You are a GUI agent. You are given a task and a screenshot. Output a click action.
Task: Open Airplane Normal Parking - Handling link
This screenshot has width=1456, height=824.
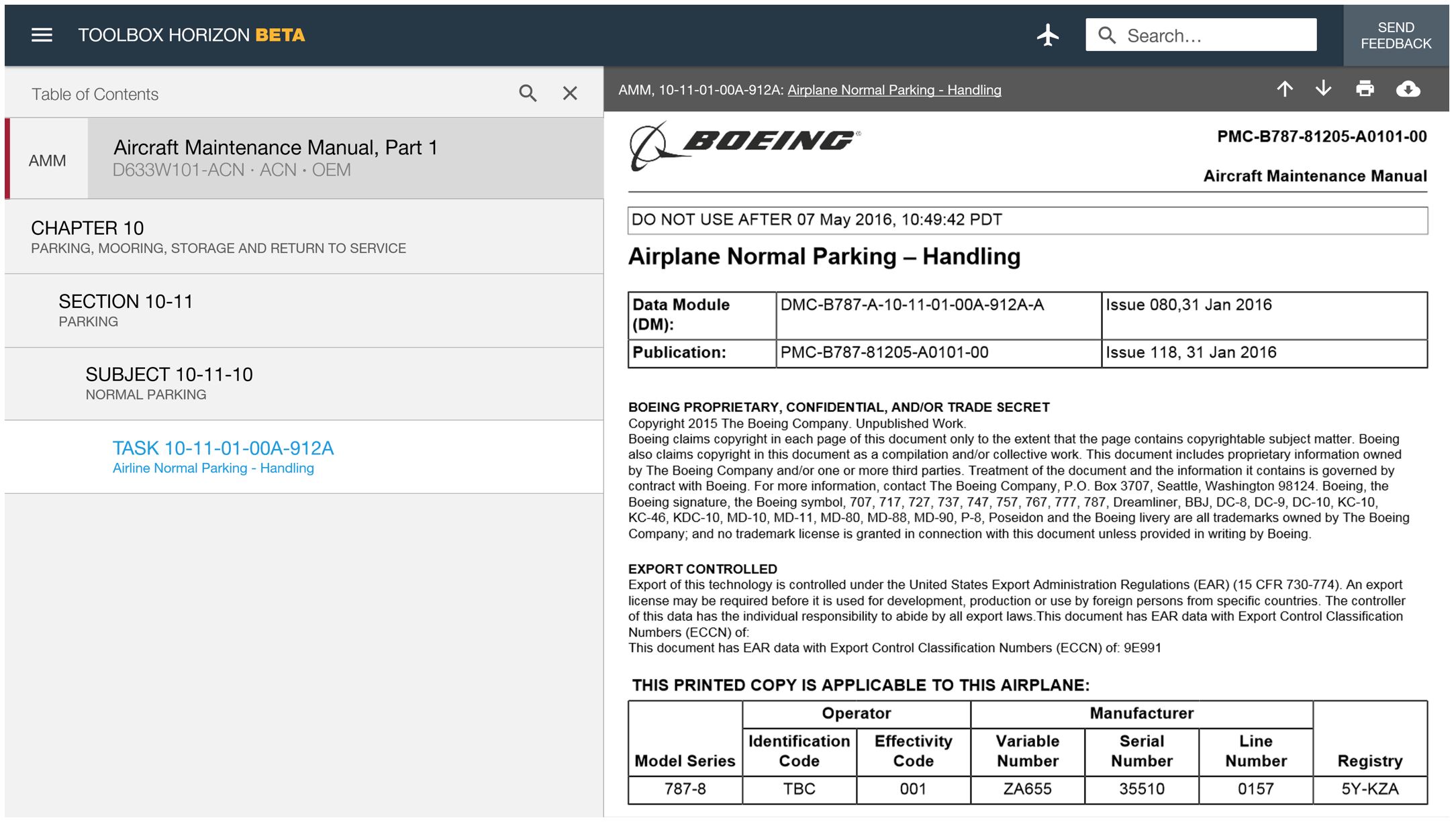tap(893, 90)
